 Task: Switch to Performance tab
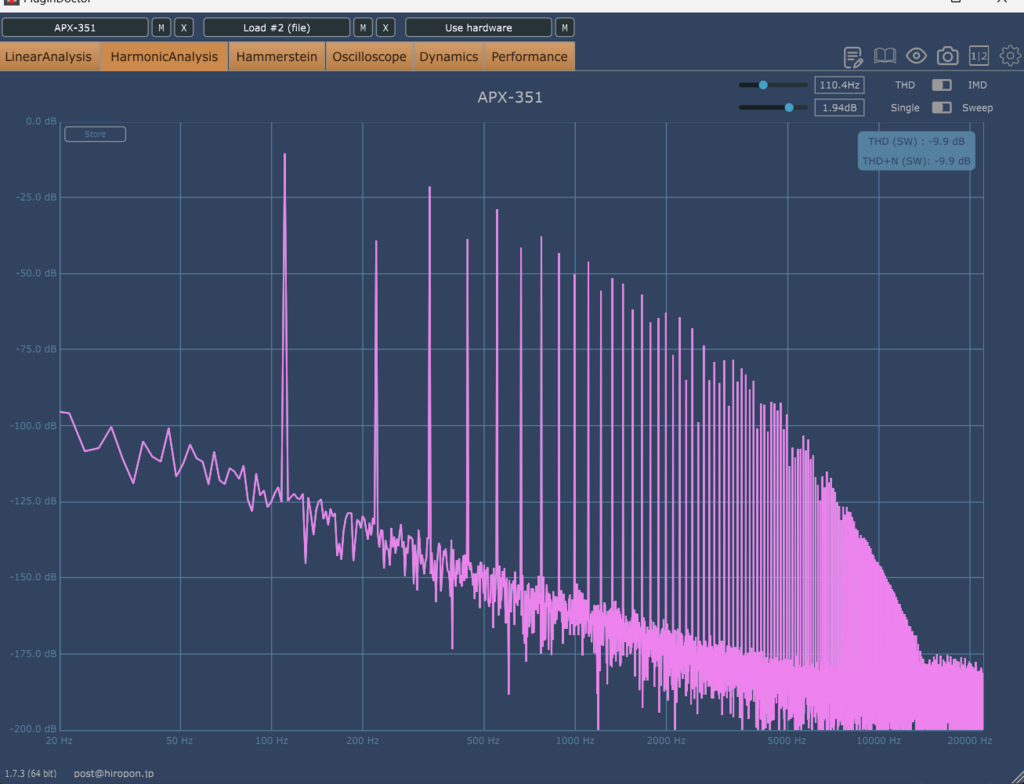pos(530,57)
